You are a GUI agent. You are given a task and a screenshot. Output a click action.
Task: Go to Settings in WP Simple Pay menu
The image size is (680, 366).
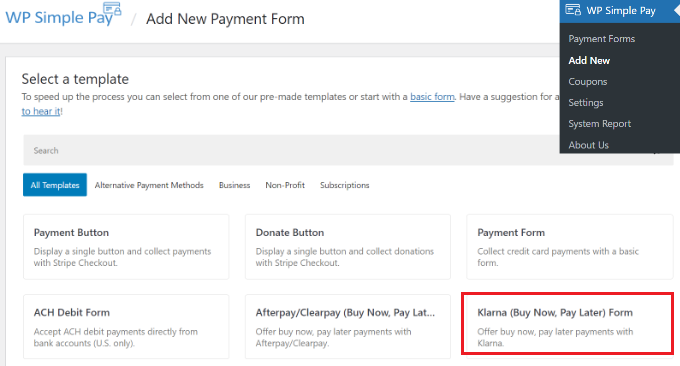[586, 103]
